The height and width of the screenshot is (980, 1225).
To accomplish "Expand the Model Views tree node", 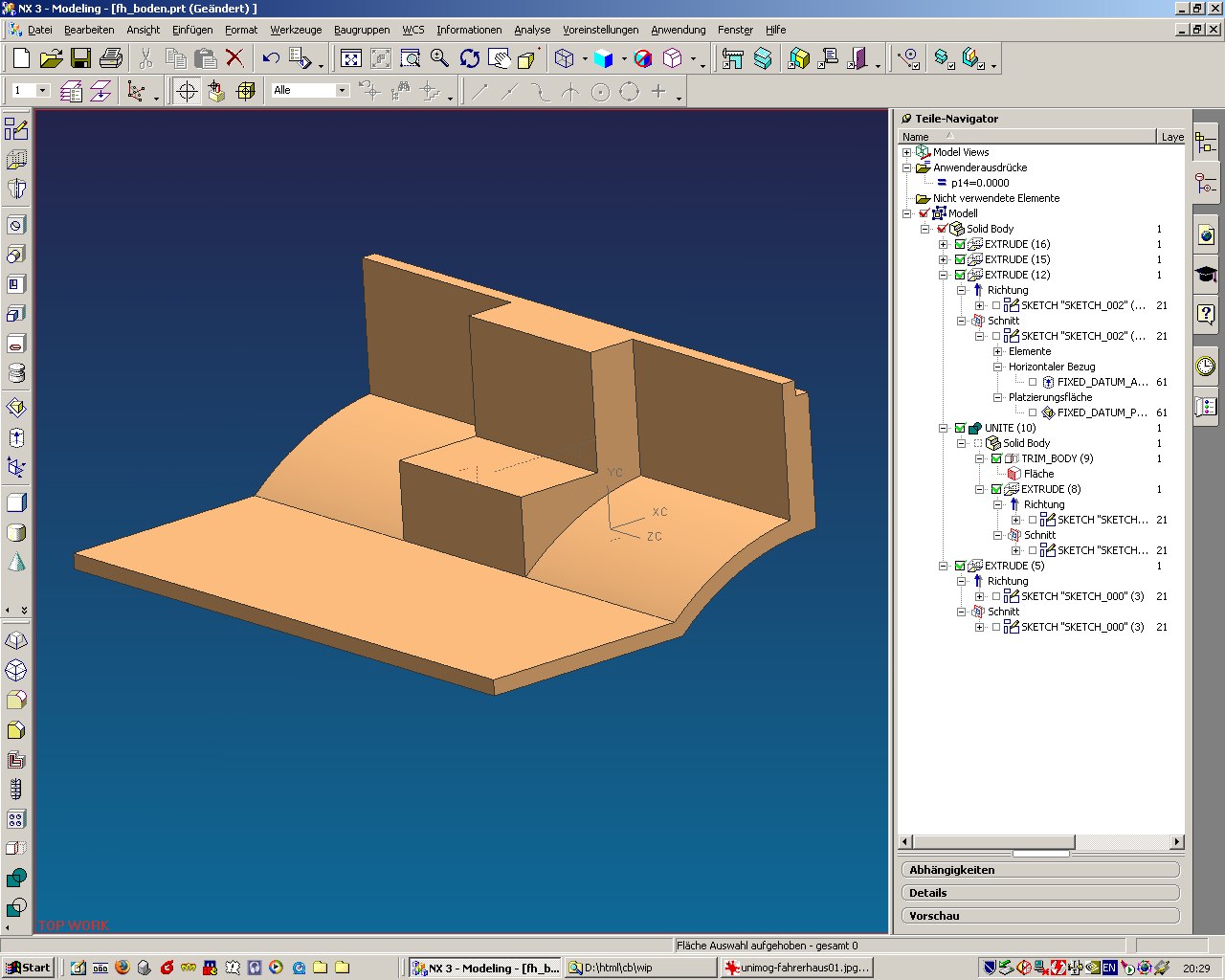I will click(x=906, y=152).
